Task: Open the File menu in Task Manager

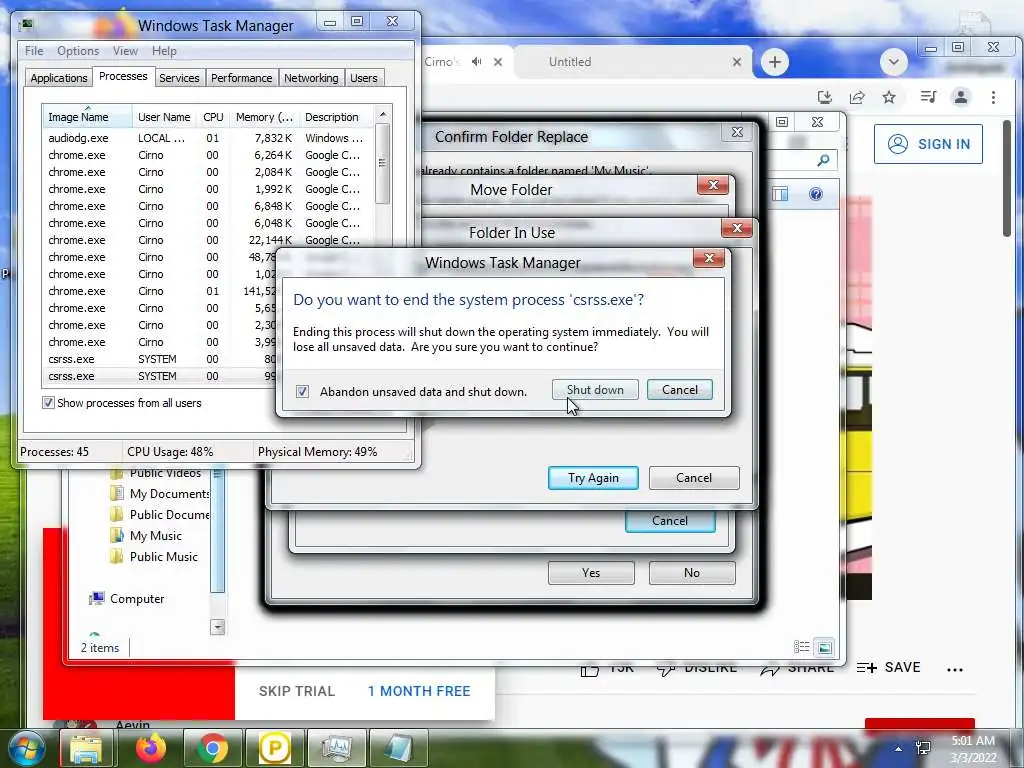Action: point(34,51)
